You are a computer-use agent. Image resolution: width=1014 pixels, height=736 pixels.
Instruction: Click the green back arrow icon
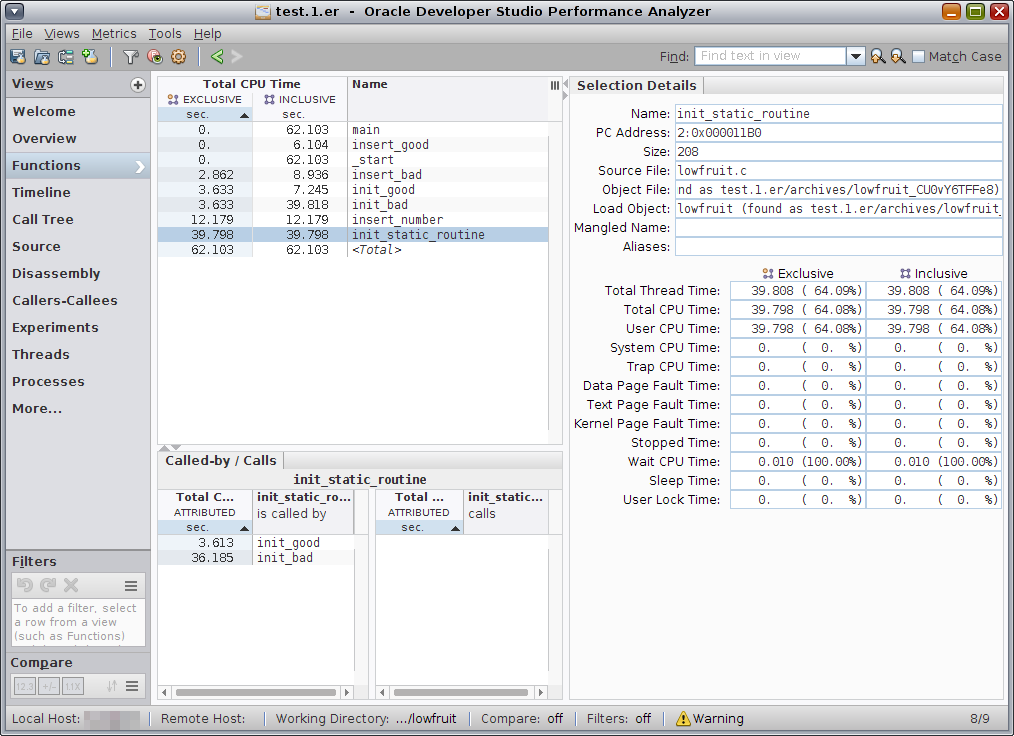[216, 57]
